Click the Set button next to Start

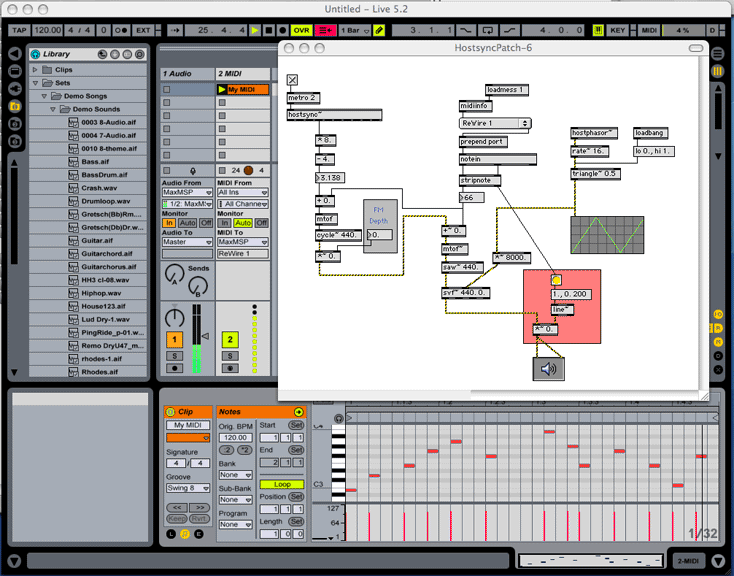point(296,425)
